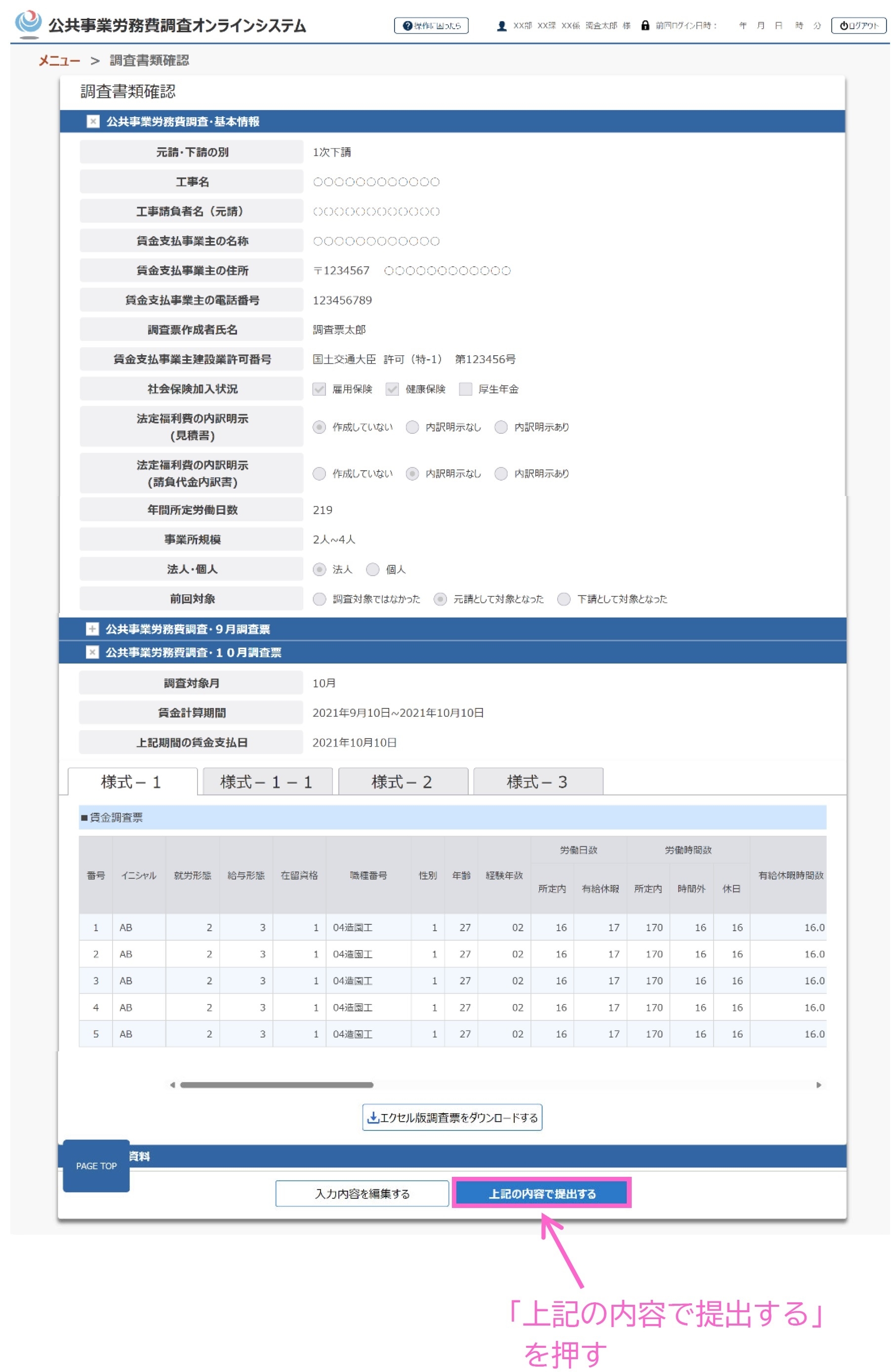The image size is (891, 1372).
Task: Click the value 1次下請
Action: [x=332, y=152]
